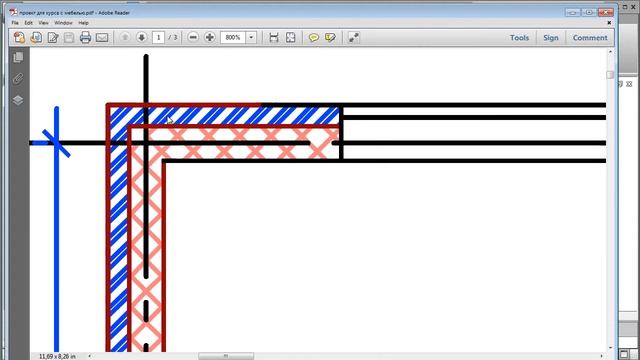Go to next page with the down arrow
Viewport: 640px width, 360px height.
point(141,38)
